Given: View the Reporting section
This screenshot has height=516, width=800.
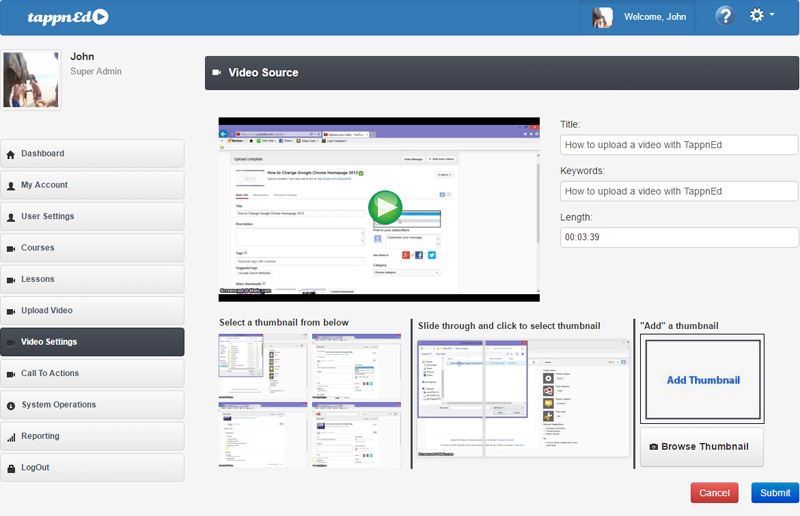Looking at the screenshot, I should click(x=92, y=437).
